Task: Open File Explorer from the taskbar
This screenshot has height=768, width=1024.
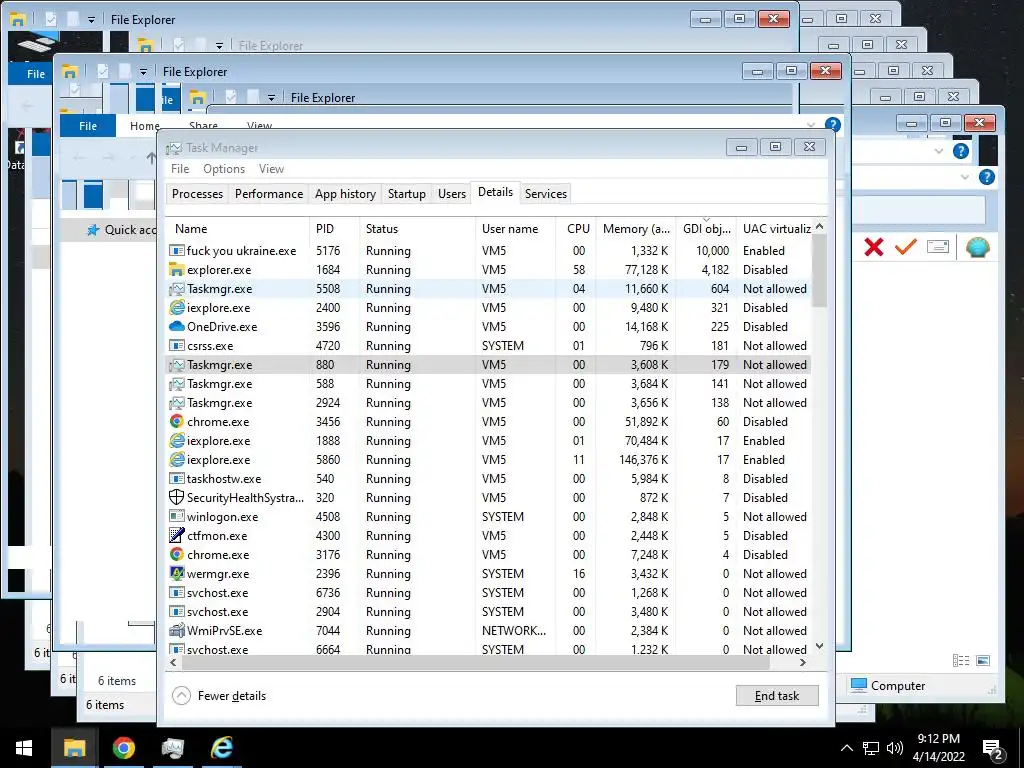Action: 74,748
